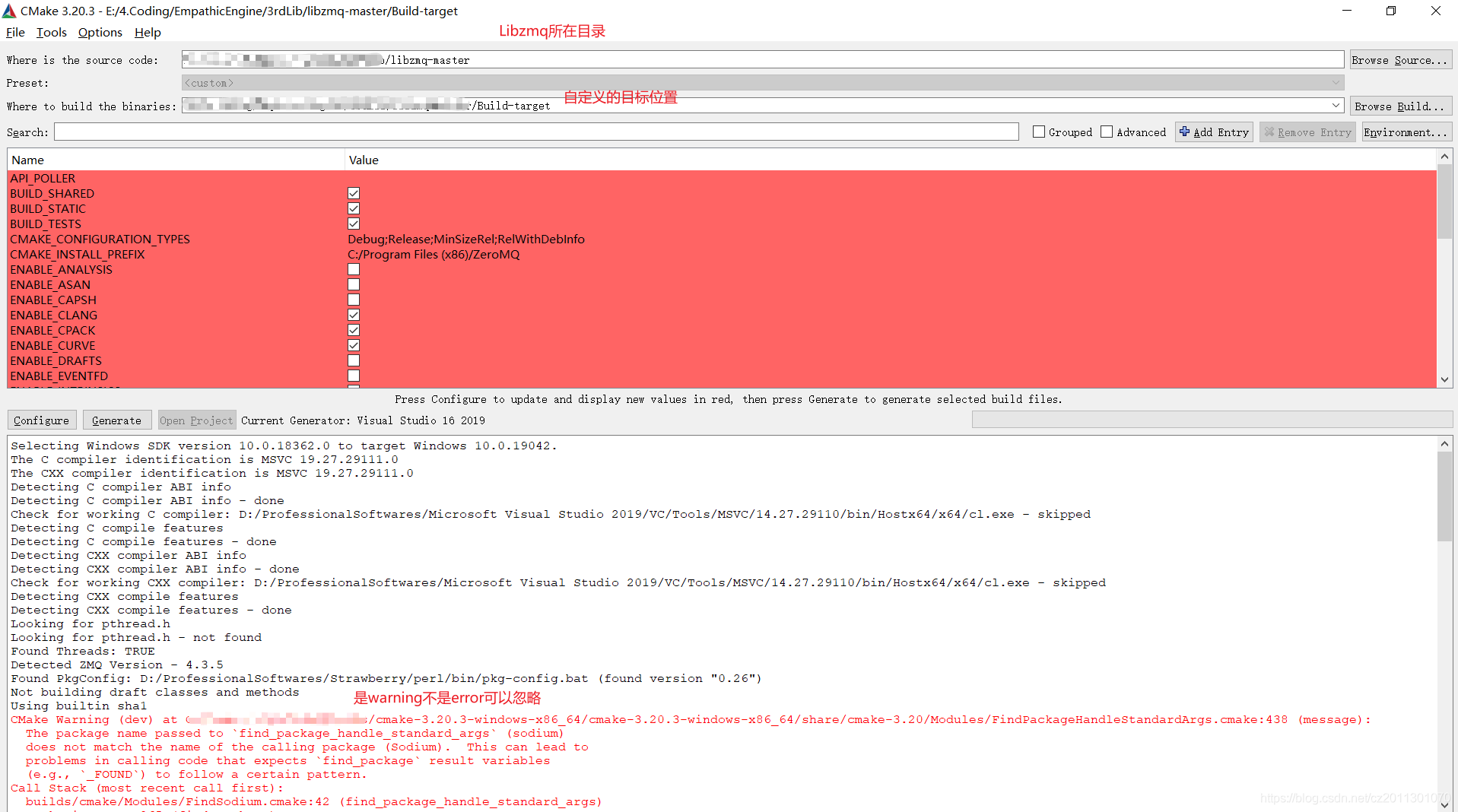Screen dimensions: 1458x812
Task: Enable the Grouped view checkbox
Action: [x=1039, y=131]
